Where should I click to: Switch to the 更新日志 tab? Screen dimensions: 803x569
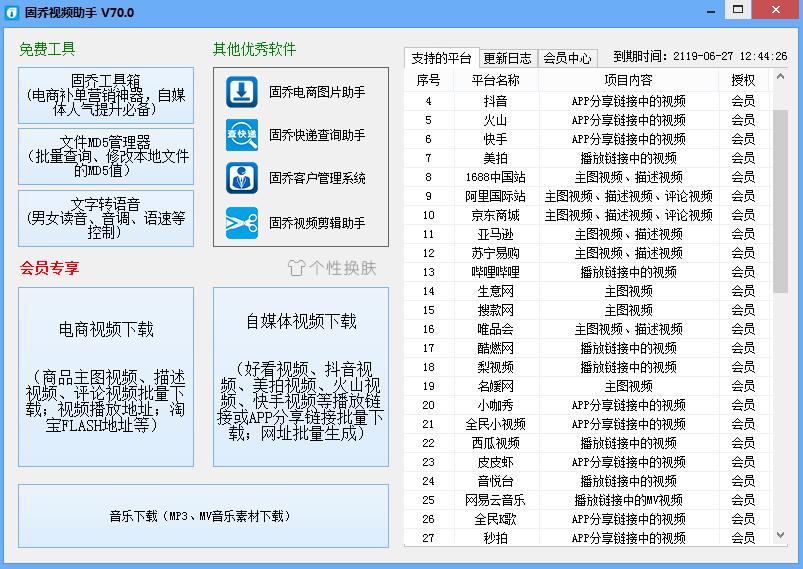pos(508,58)
